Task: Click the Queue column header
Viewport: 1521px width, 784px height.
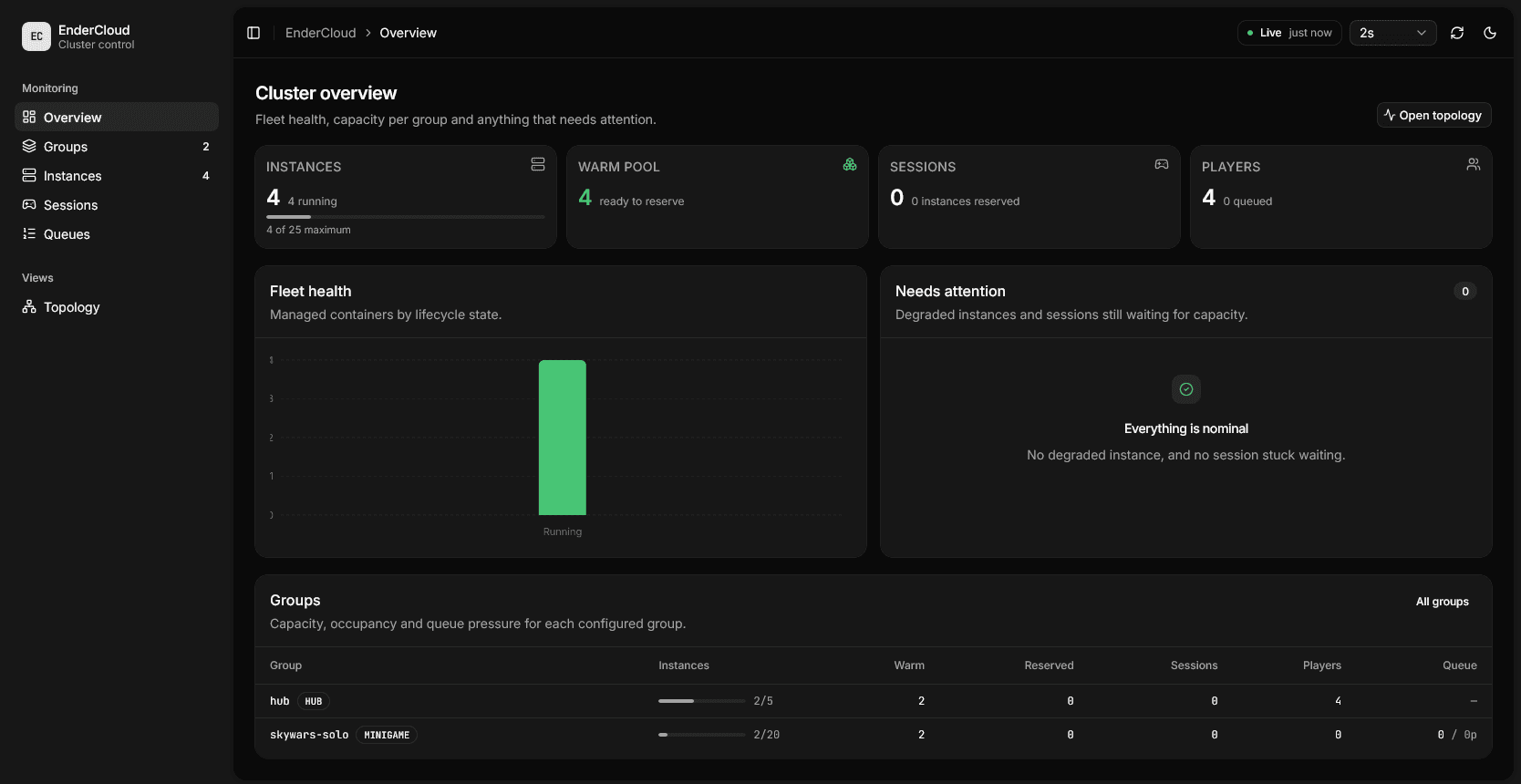Action: (1460, 665)
